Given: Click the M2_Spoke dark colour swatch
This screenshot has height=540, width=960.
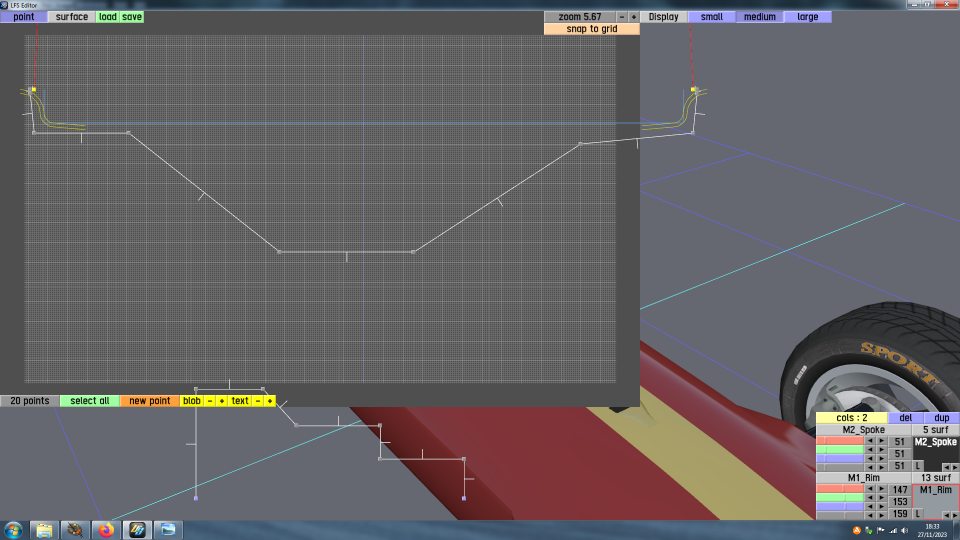Looking at the screenshot, I should click(936, 453).
